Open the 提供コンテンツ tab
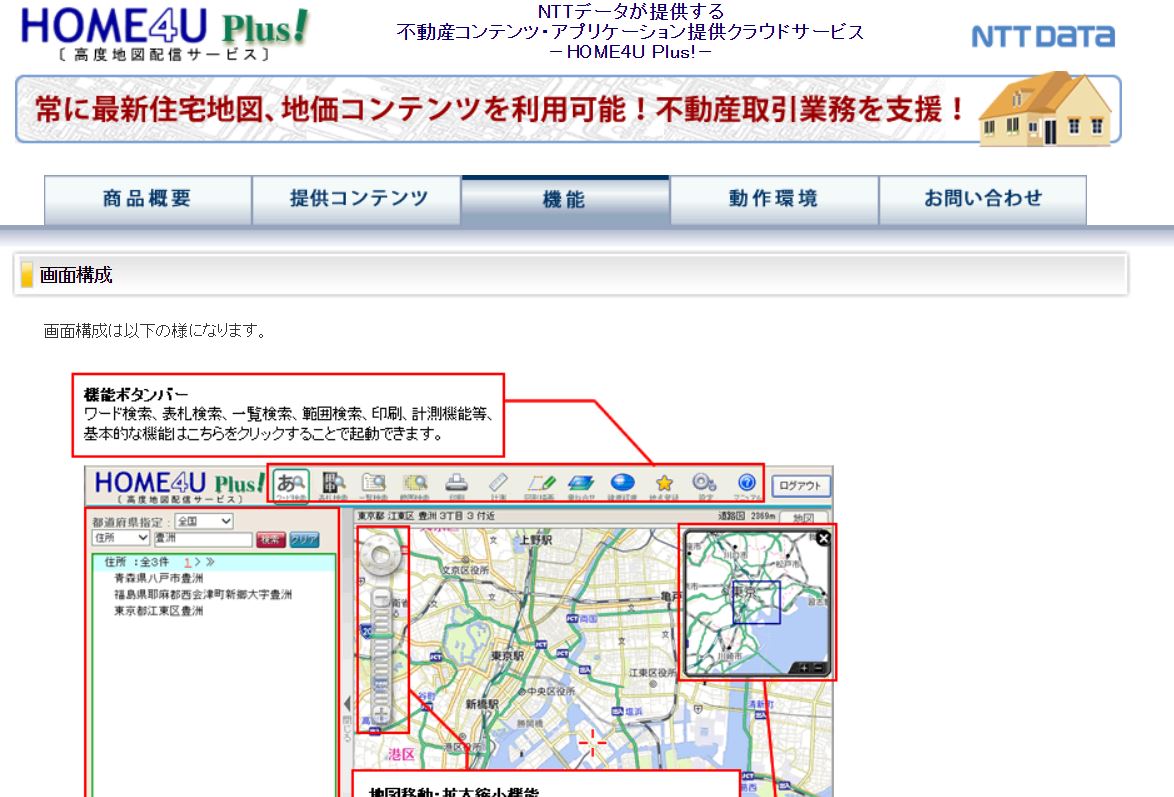 [x=356, y=200]
